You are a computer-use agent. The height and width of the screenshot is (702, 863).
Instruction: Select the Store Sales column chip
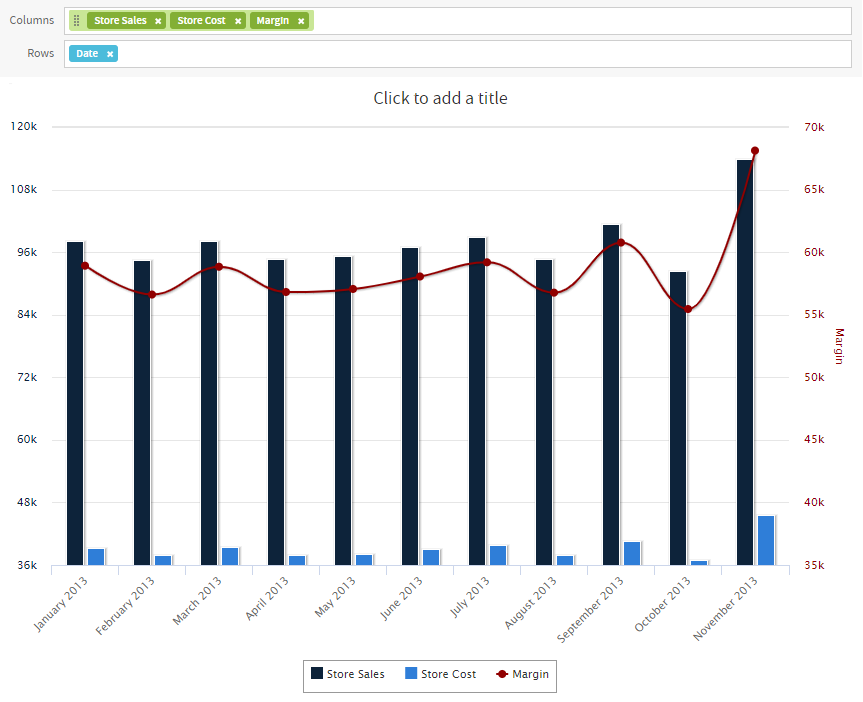coord(127,20)
